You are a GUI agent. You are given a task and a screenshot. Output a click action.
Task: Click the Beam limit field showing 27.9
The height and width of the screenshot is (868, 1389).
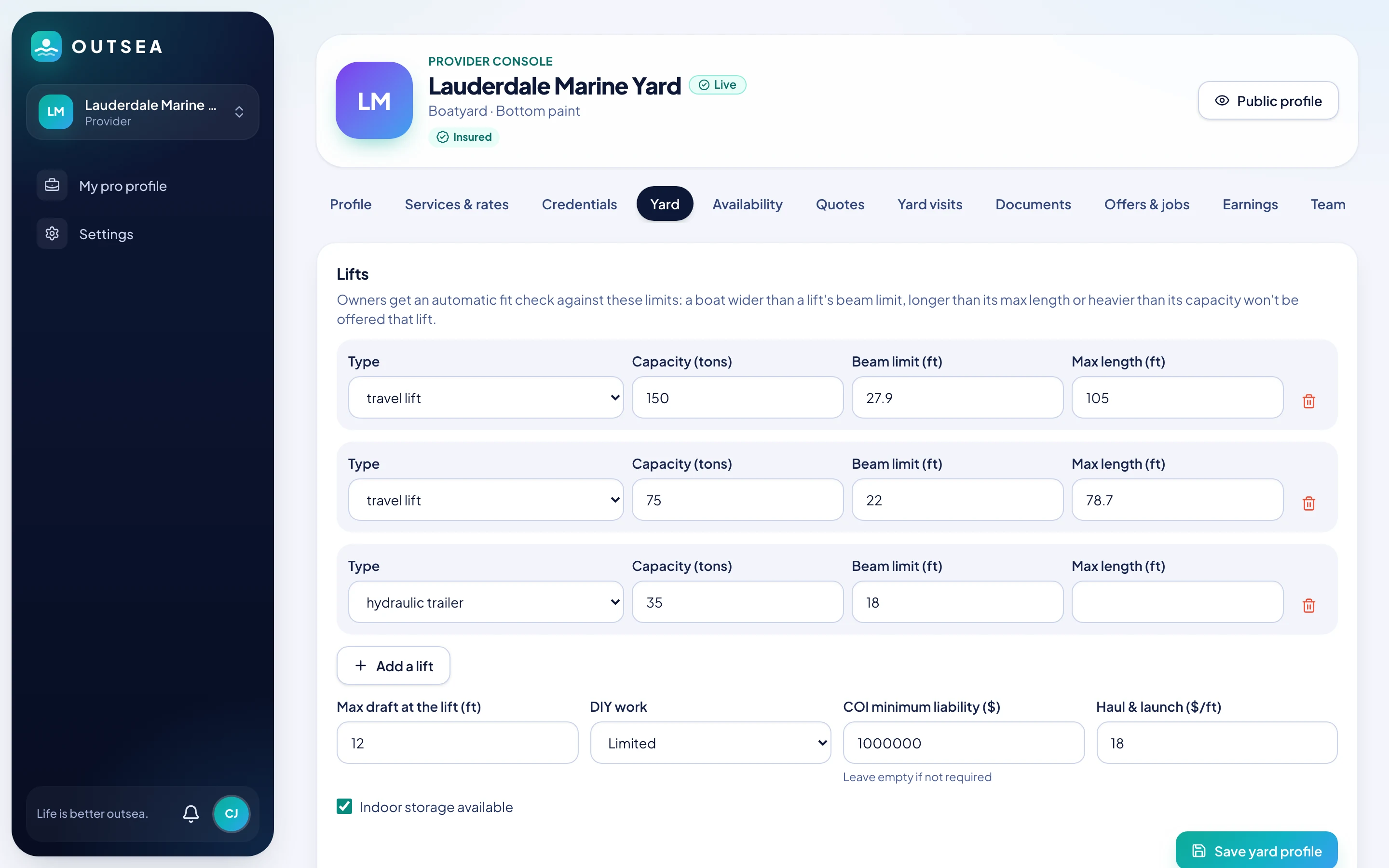coord(957,398)
